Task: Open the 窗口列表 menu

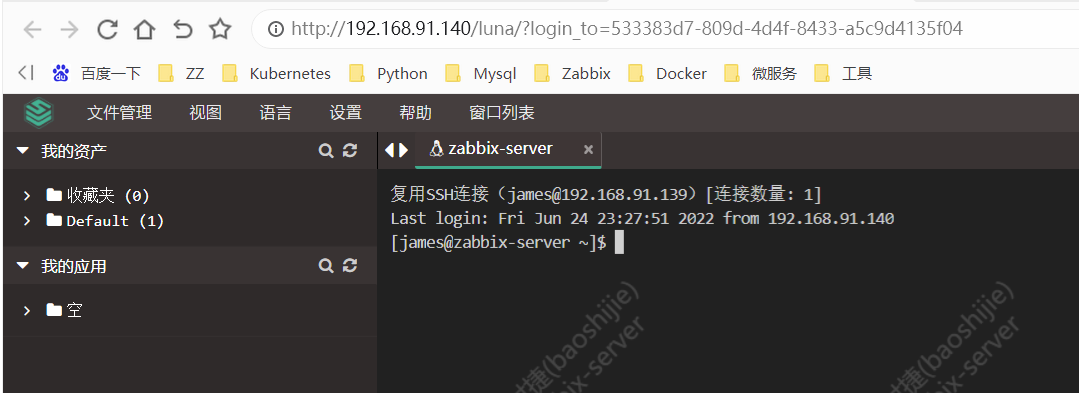Action: pyautogui.click(x=502, y=113)
